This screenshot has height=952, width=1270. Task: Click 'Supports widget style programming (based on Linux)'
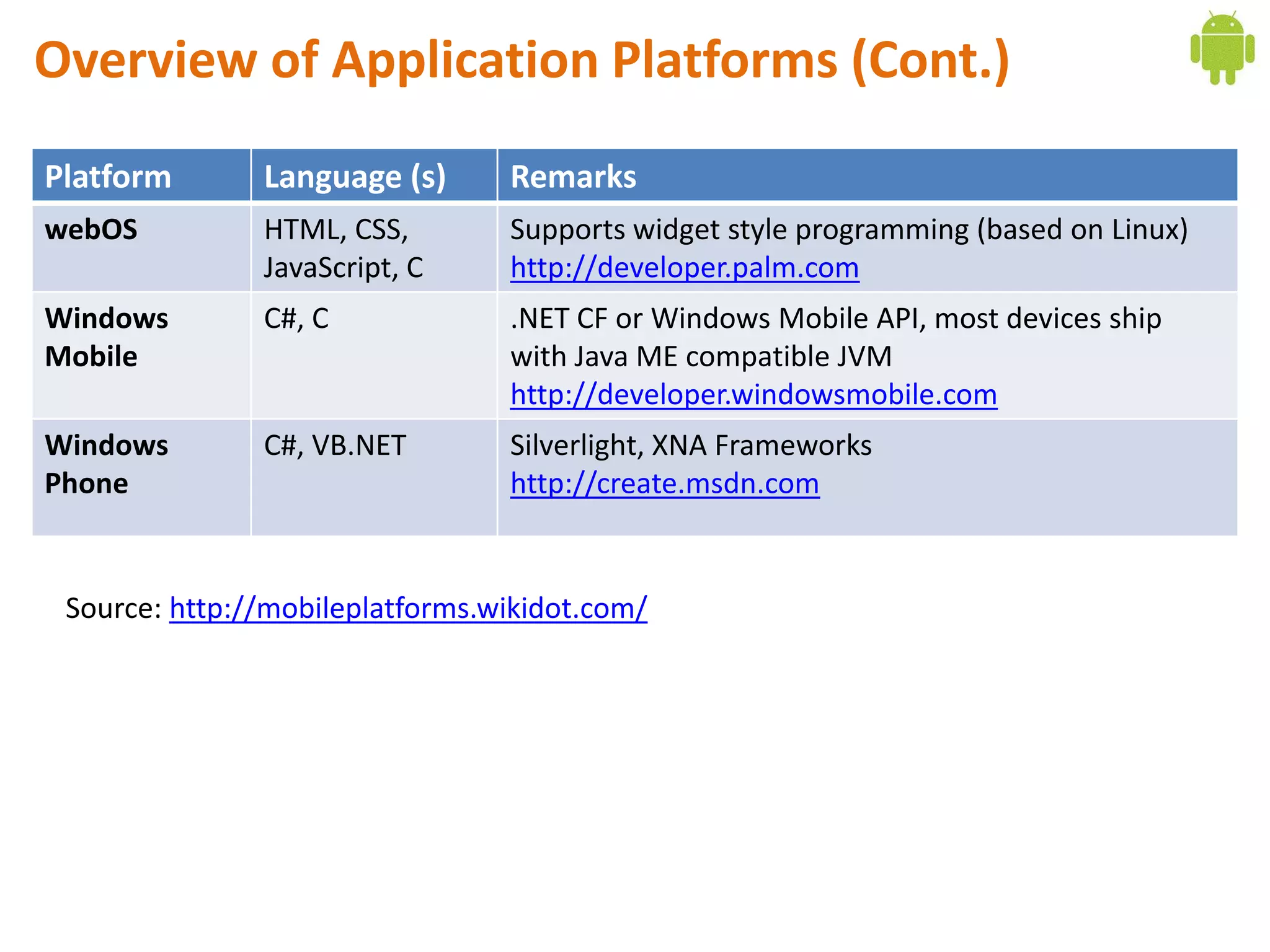pos(849,230)
